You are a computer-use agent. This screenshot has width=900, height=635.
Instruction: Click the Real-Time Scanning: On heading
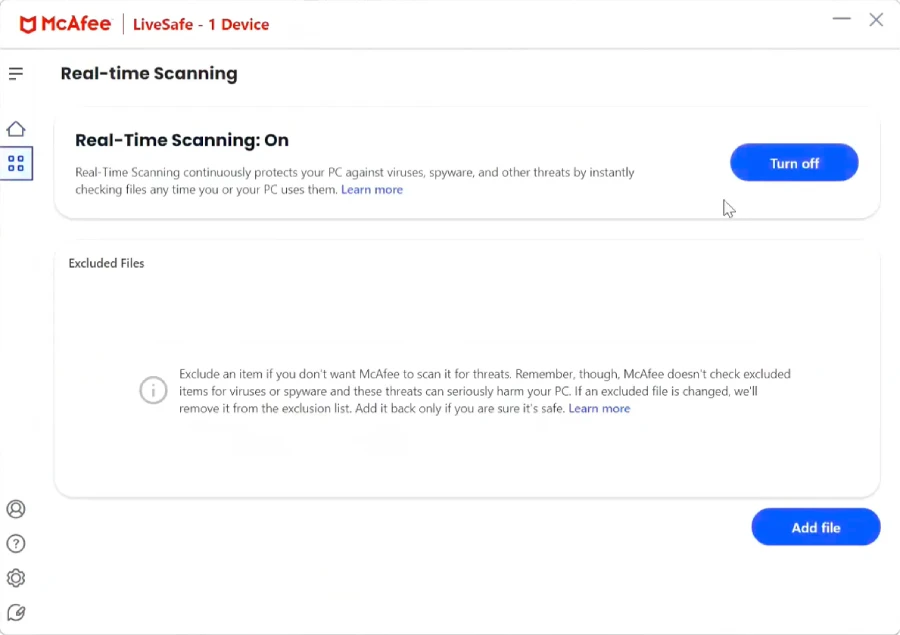[x=182, y=140]
